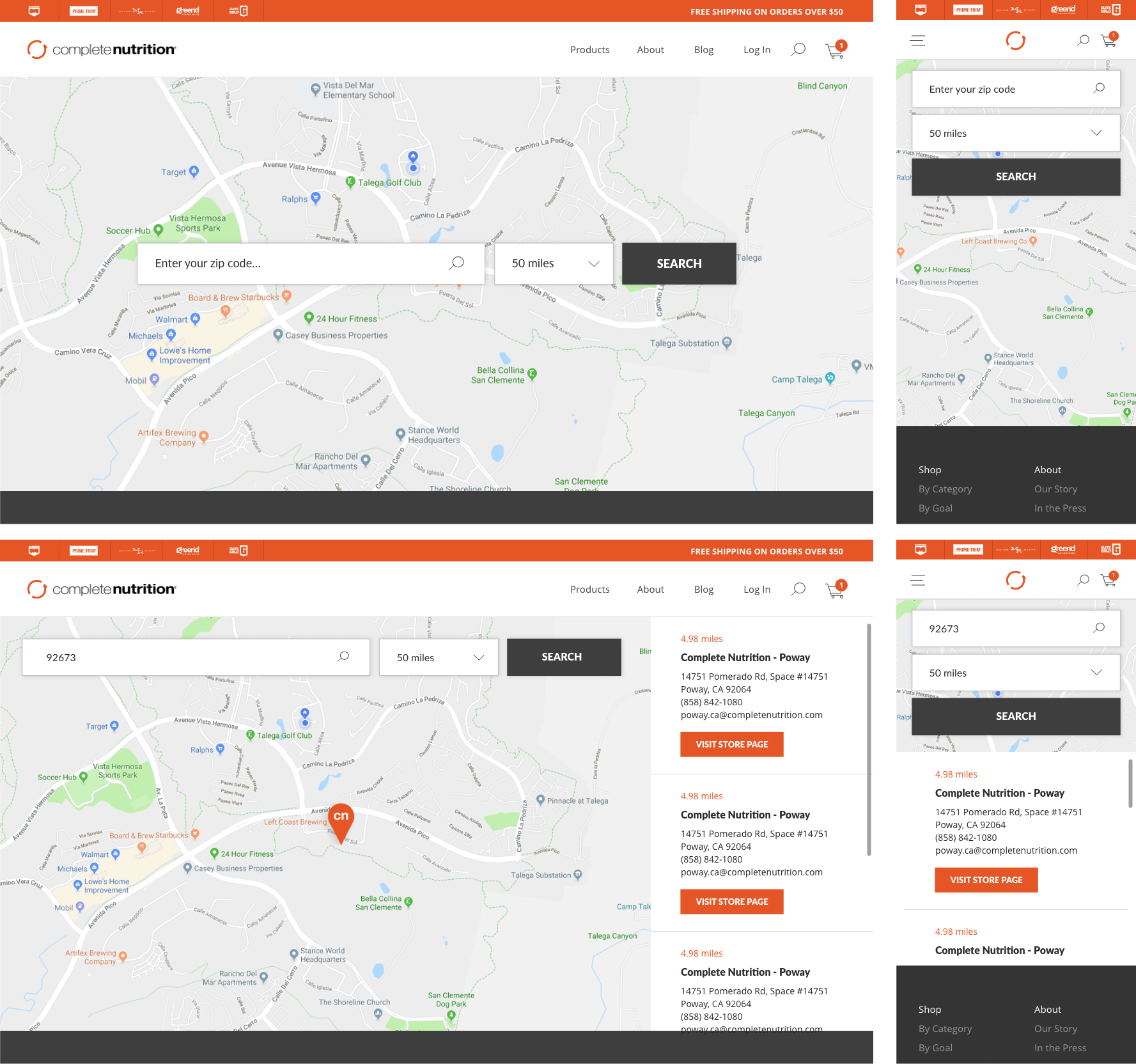Viewport: 1136px width, 1064px height.
Task: Open cart icon in desktop header above 92673 search
Action: click(x=835, y=590)
